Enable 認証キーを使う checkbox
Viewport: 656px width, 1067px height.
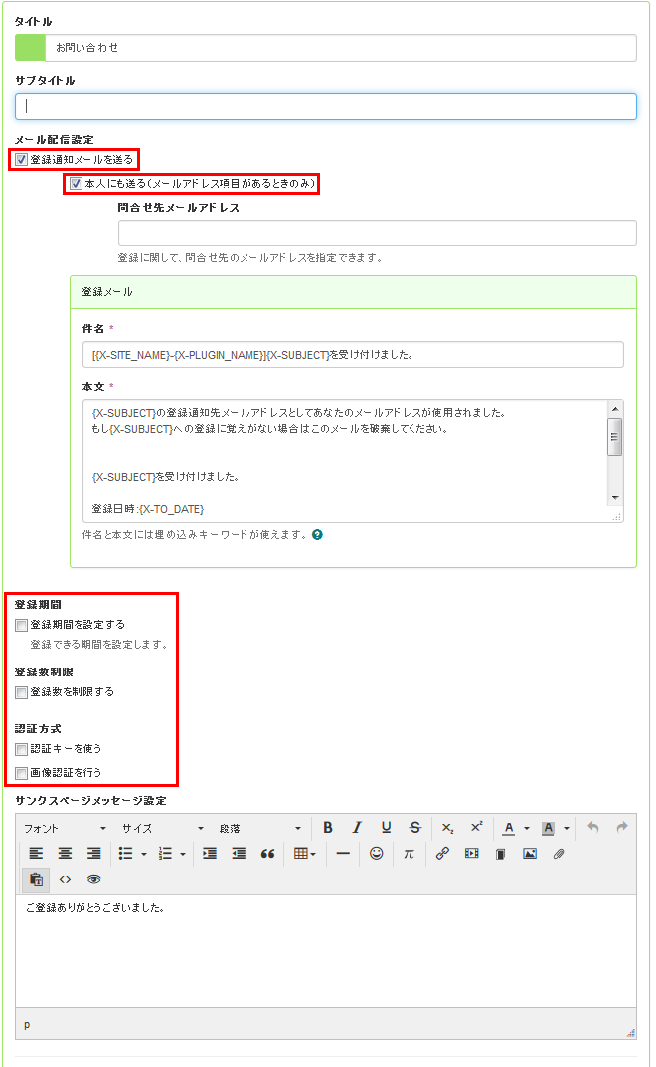(21, 749)
